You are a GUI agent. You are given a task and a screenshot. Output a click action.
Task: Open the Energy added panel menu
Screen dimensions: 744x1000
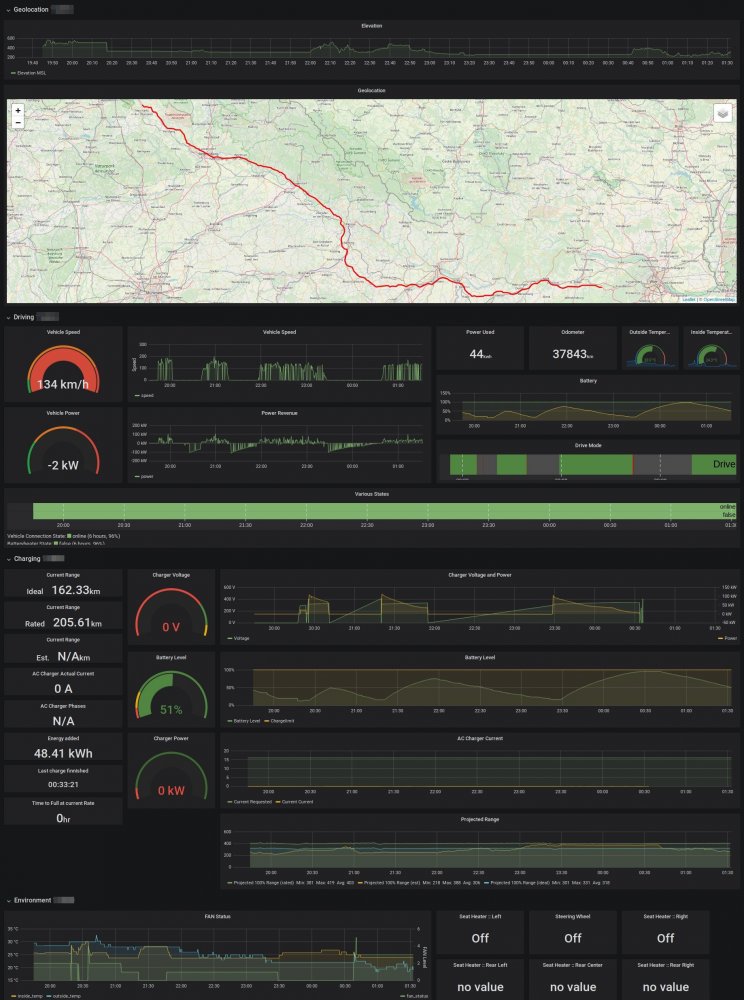pos(63,739)
